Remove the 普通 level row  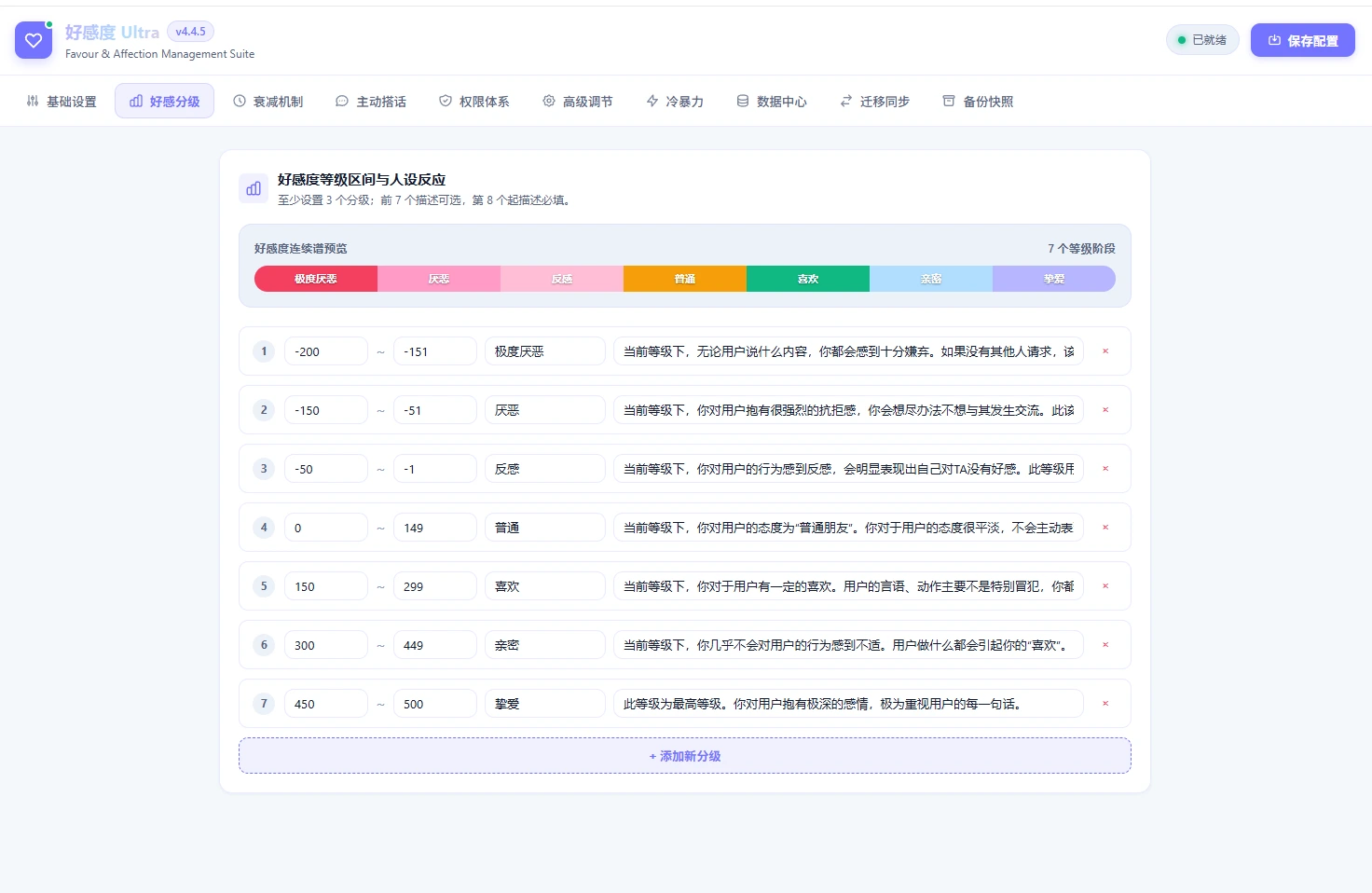coord(1105,528)
